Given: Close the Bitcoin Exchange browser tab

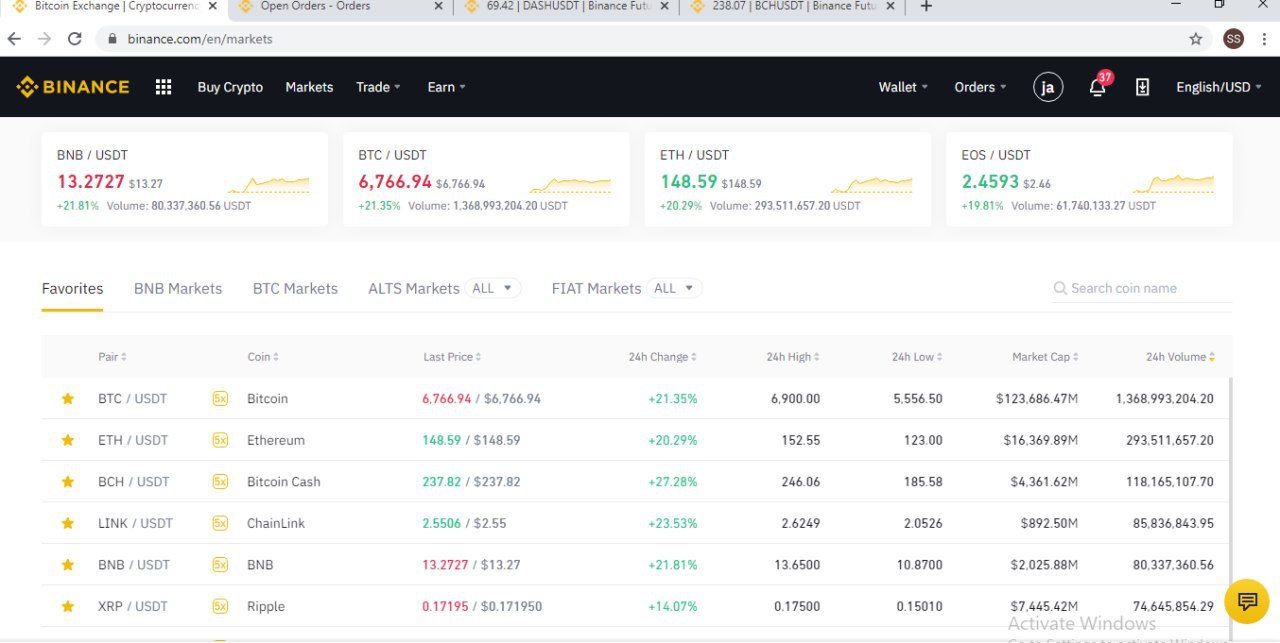Looking at the screenshot, I should click(x=212, y=6).
